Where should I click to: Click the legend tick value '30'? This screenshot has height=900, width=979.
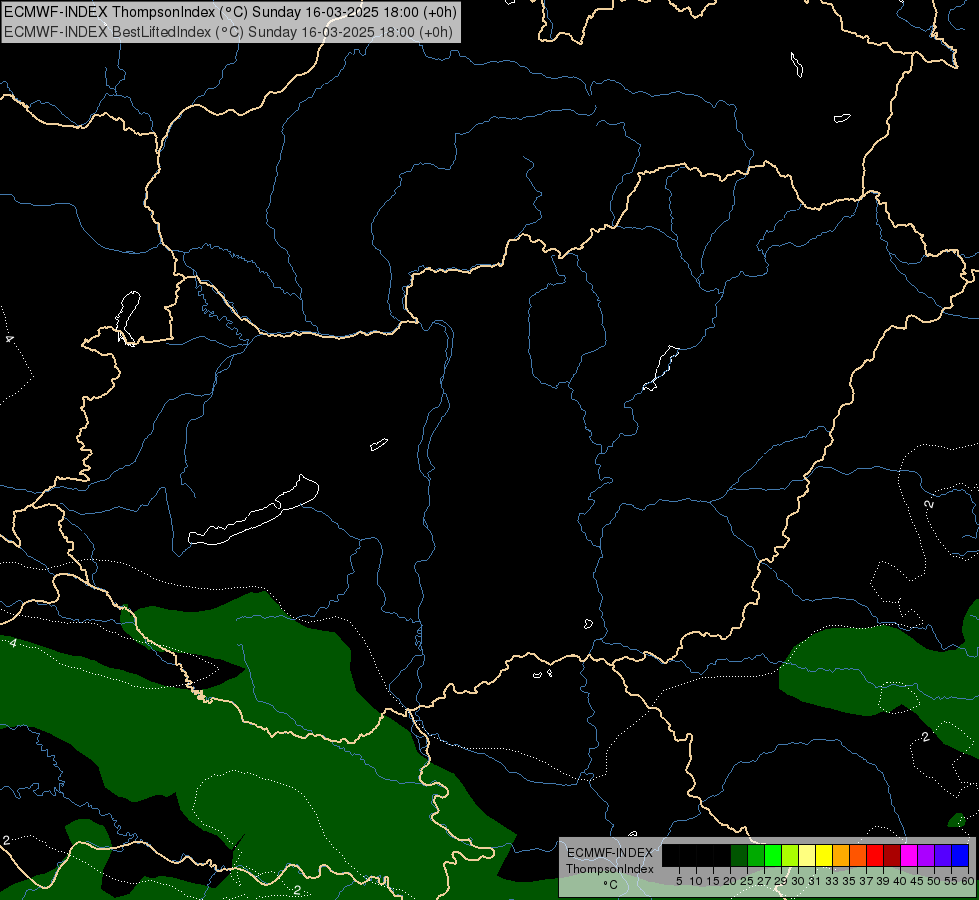799,881
